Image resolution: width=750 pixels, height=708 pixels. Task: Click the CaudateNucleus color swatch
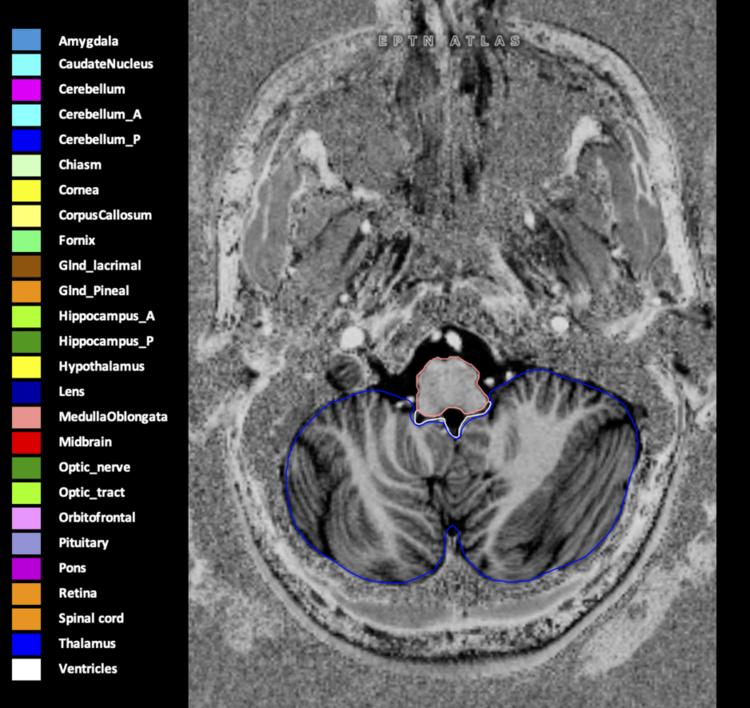point(26,65)
